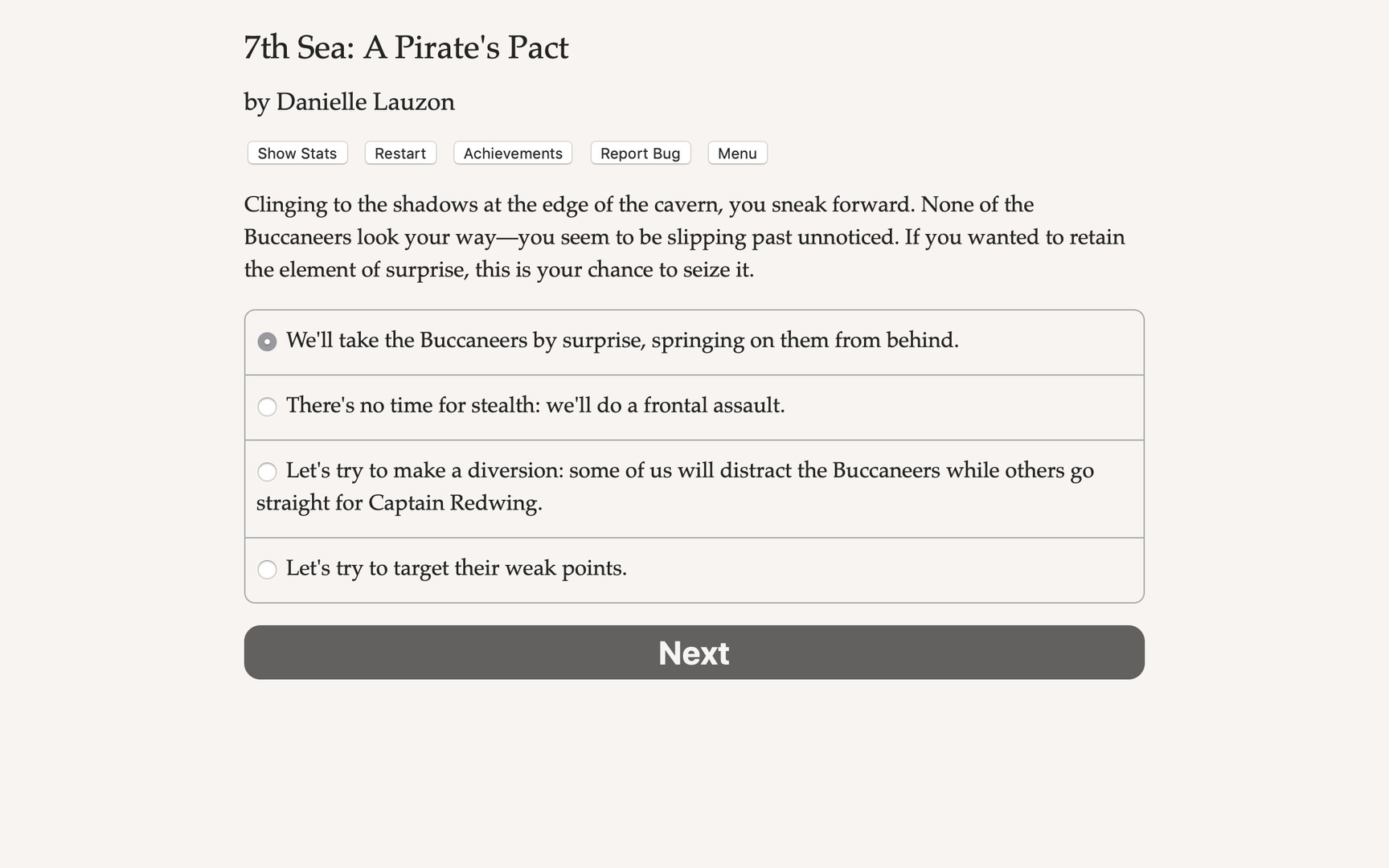The image size is (1389, 868).
Task: Click the Next button to continue
Action: click(693, 653)
